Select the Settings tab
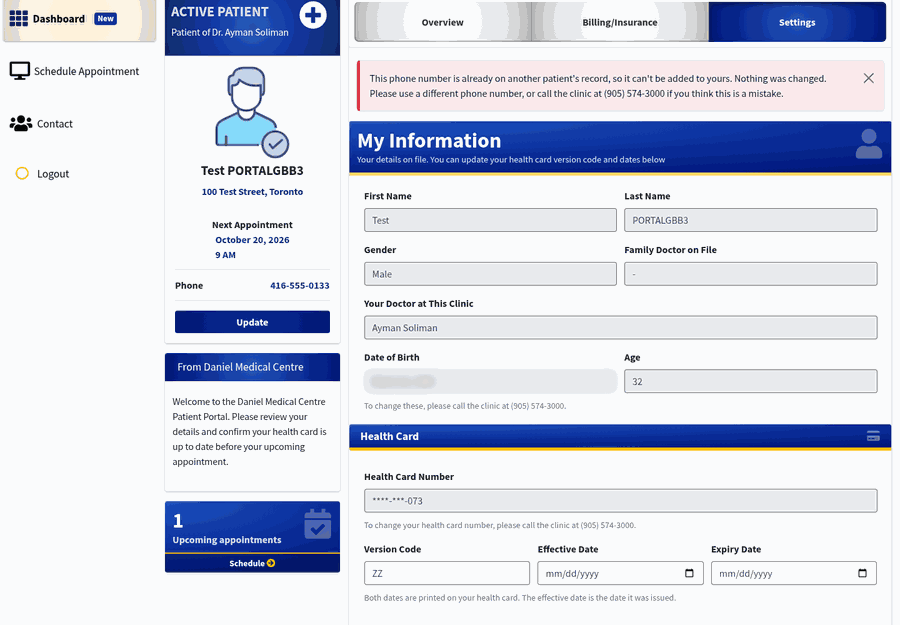The width and height of the screenshot is (900, 625). point(797,22)
